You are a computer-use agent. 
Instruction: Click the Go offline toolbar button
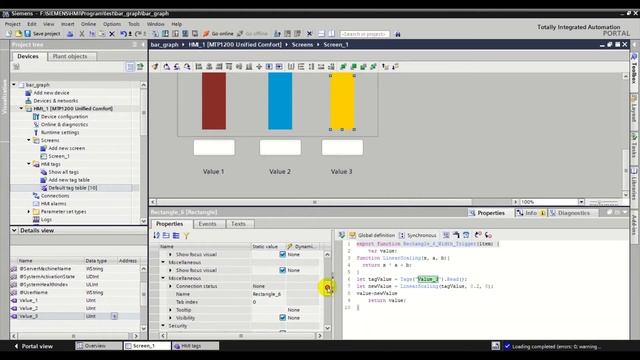click(252, 34)
